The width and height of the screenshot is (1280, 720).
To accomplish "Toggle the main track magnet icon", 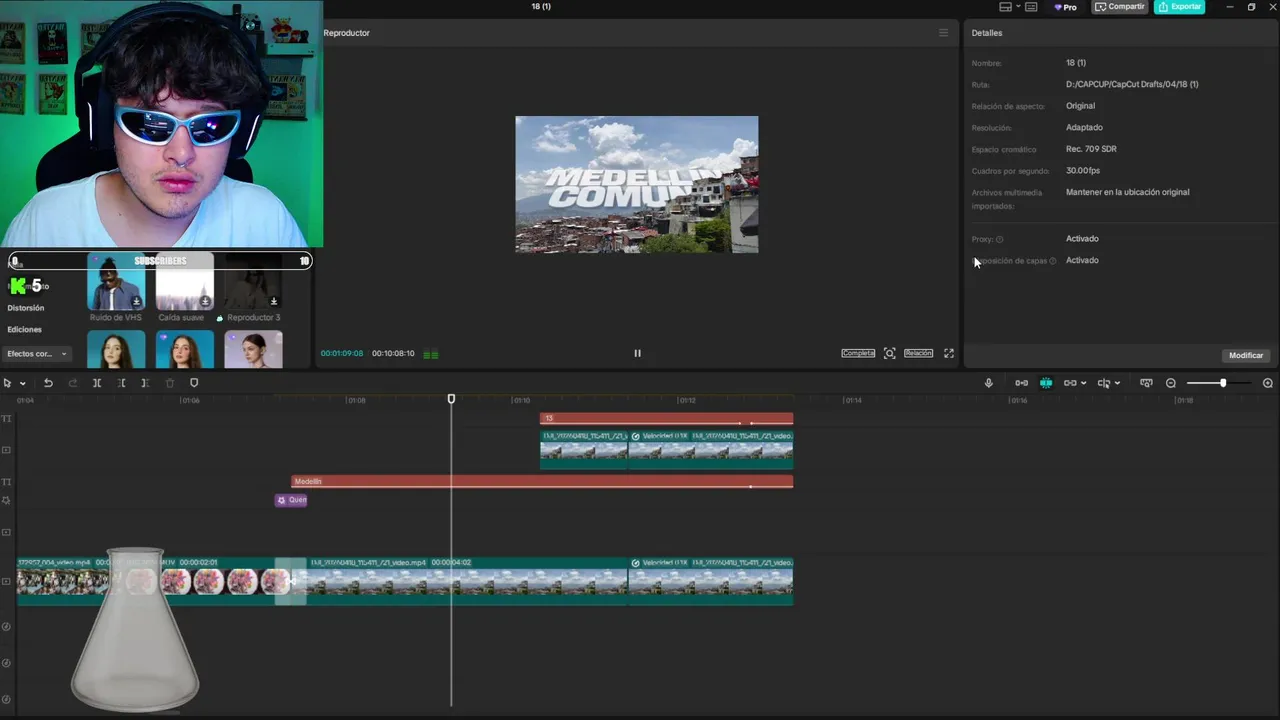I will pos(1021,383).
